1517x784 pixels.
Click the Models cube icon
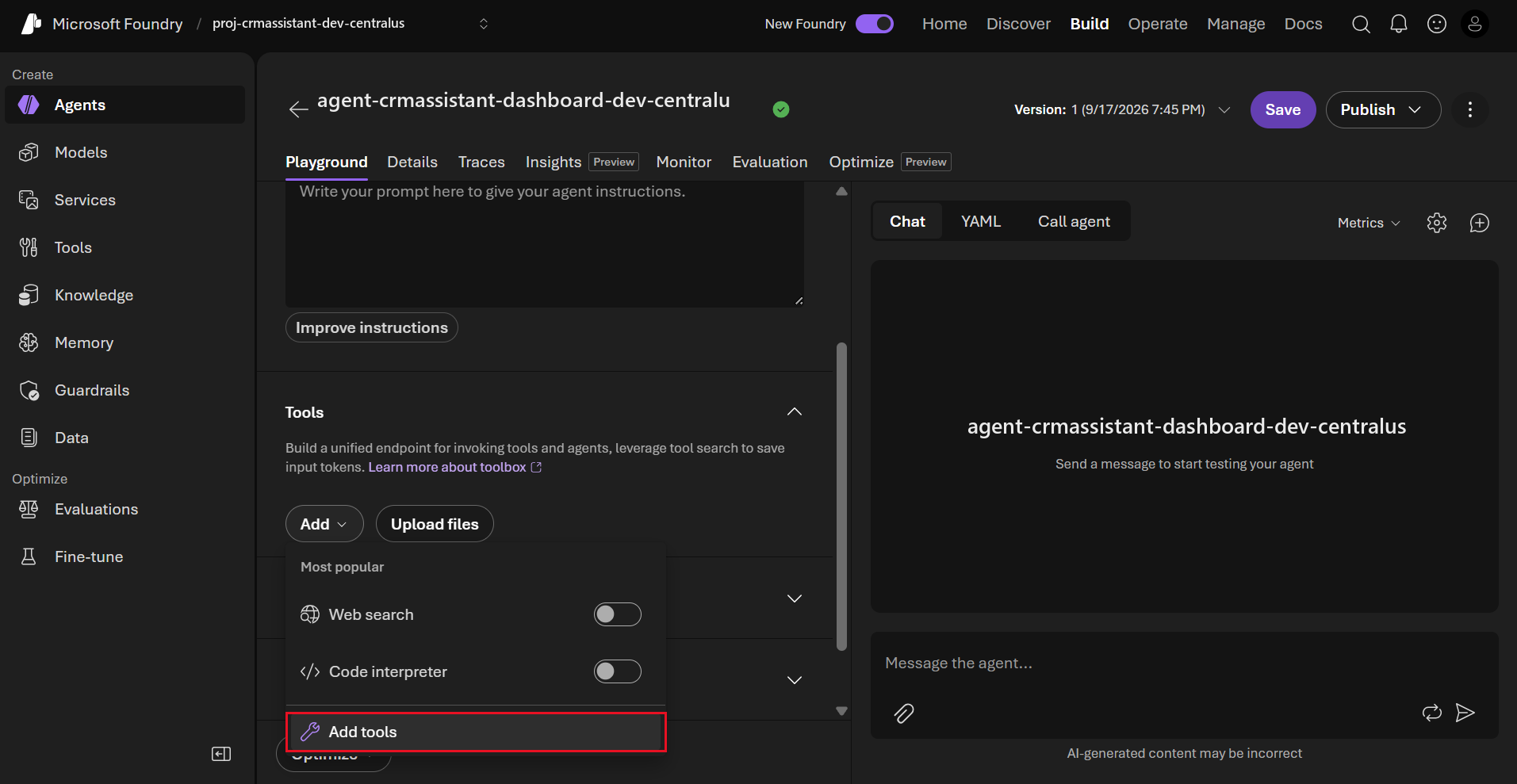click(x=29, y=152)
